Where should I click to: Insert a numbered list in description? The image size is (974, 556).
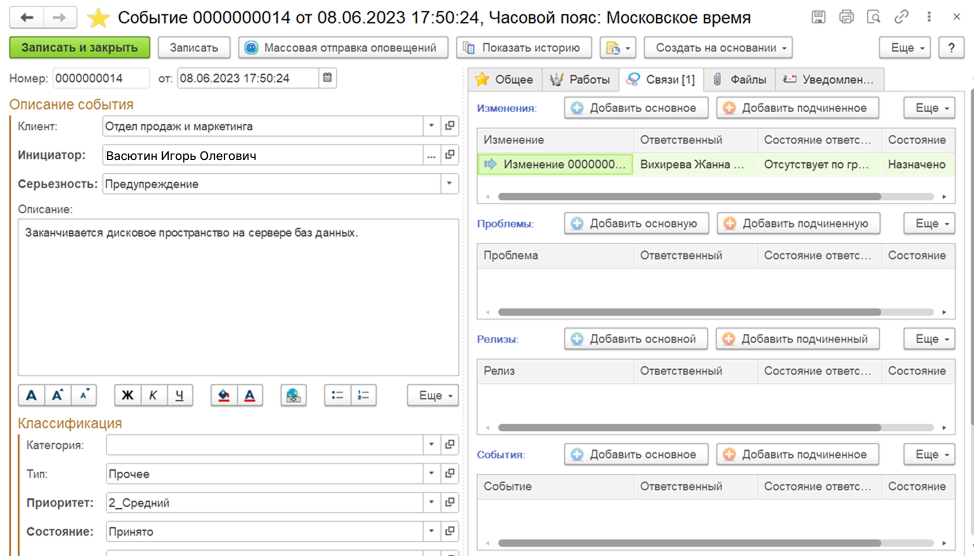(364, 395)
